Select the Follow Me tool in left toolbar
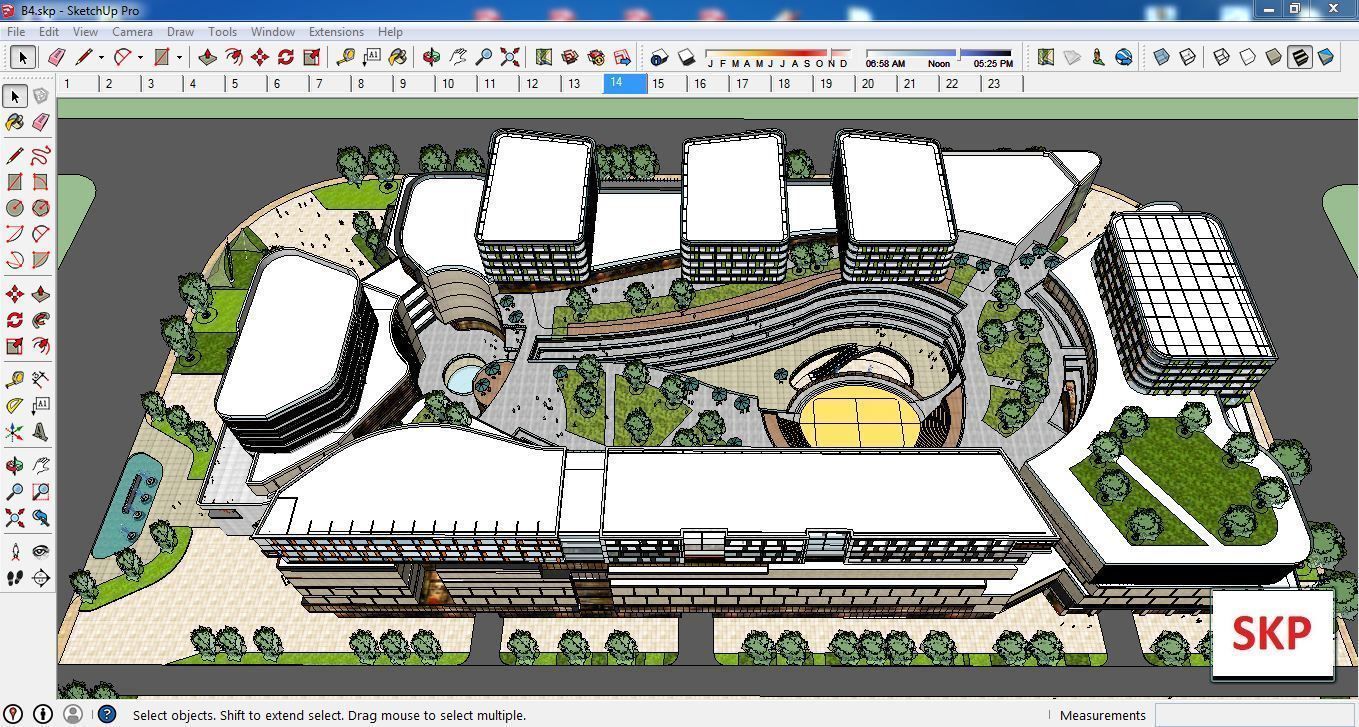The width and height of the screenshot is (1359, 727). point(40,320)
